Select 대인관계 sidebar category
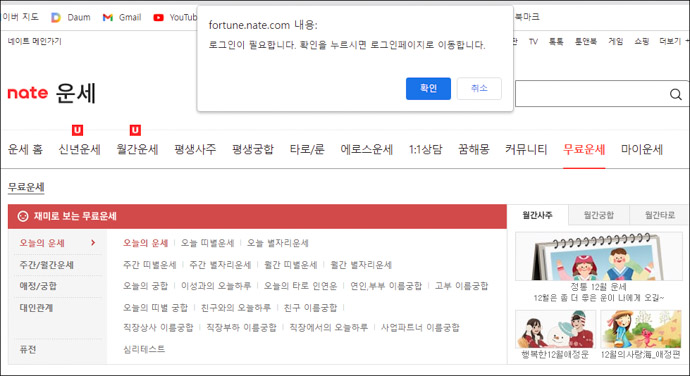 (36, 308)
